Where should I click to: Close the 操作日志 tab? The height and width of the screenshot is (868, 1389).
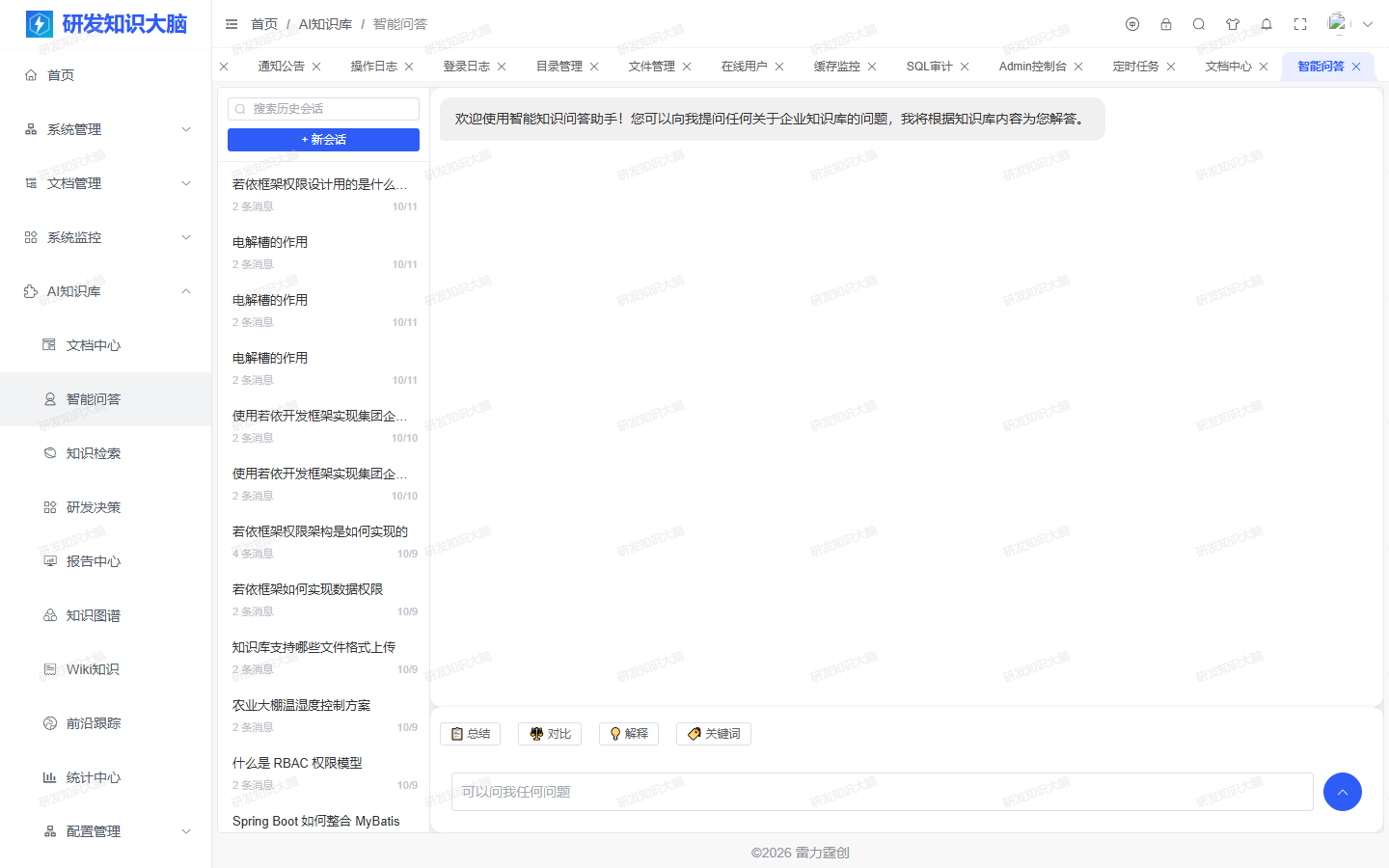click(x=409, y=67)
